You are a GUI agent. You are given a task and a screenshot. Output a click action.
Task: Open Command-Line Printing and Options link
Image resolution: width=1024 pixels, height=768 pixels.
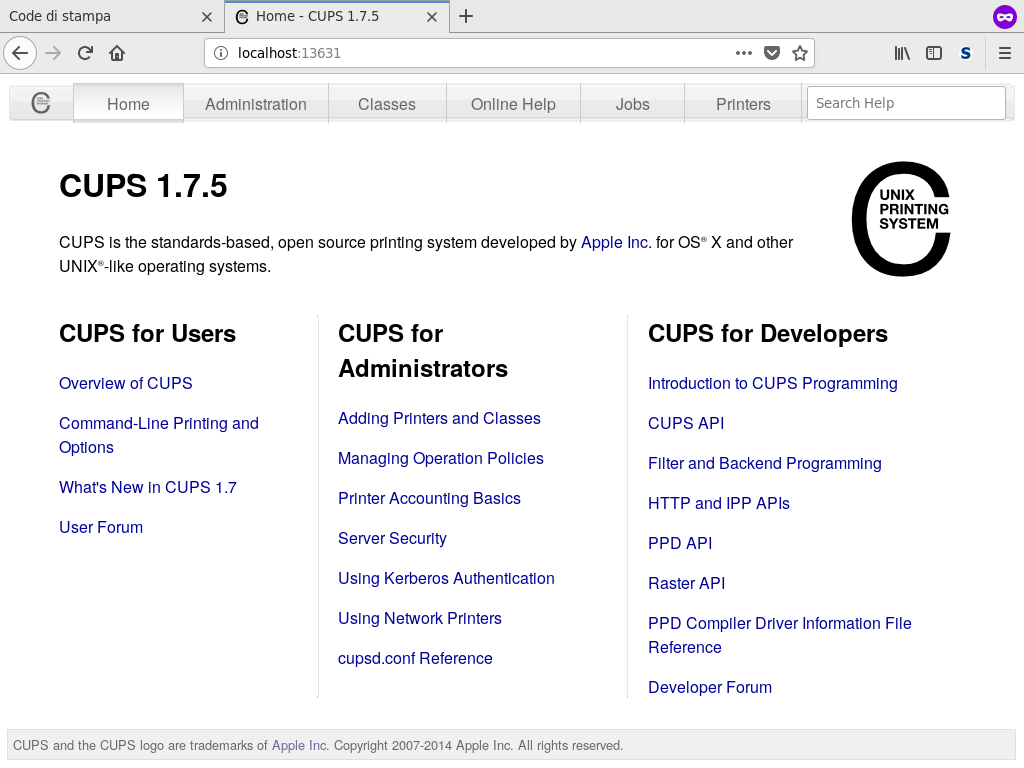[159, 435]
